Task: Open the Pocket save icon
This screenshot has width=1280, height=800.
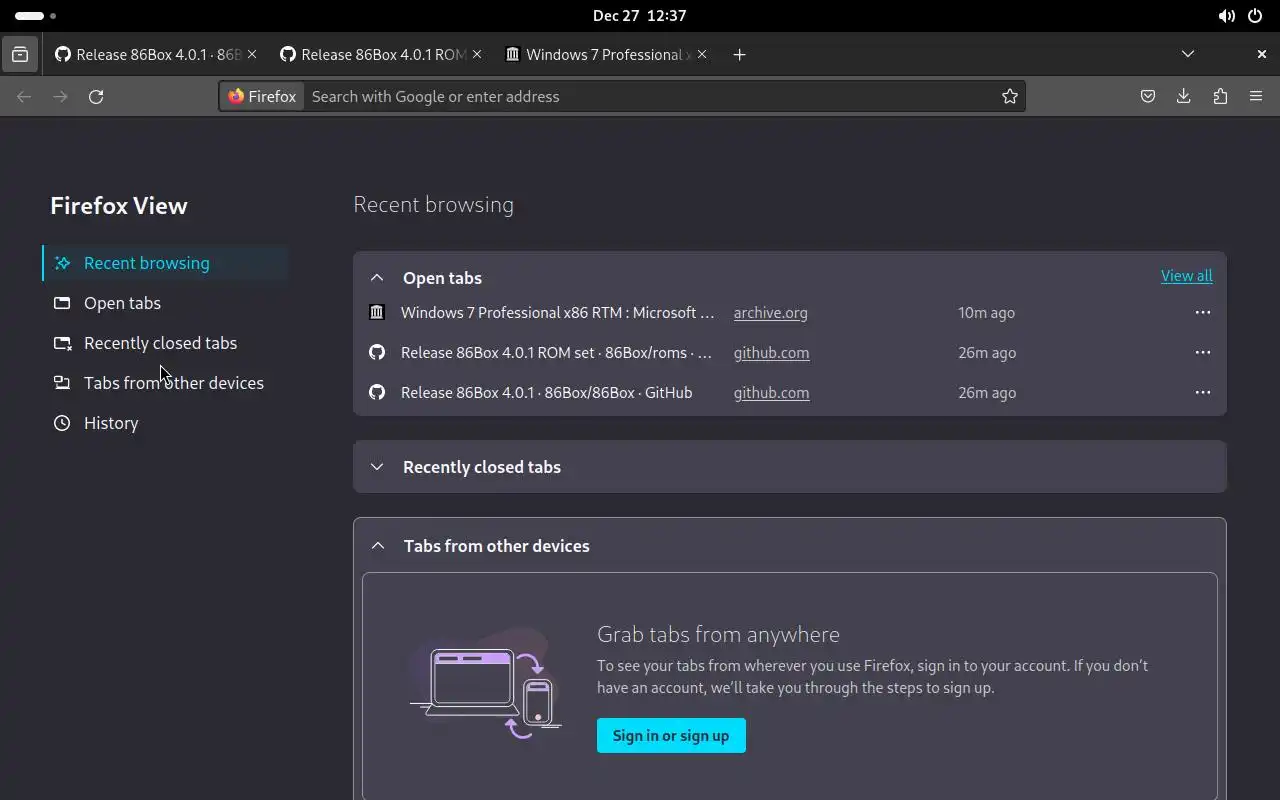Action: (1148, 97)
